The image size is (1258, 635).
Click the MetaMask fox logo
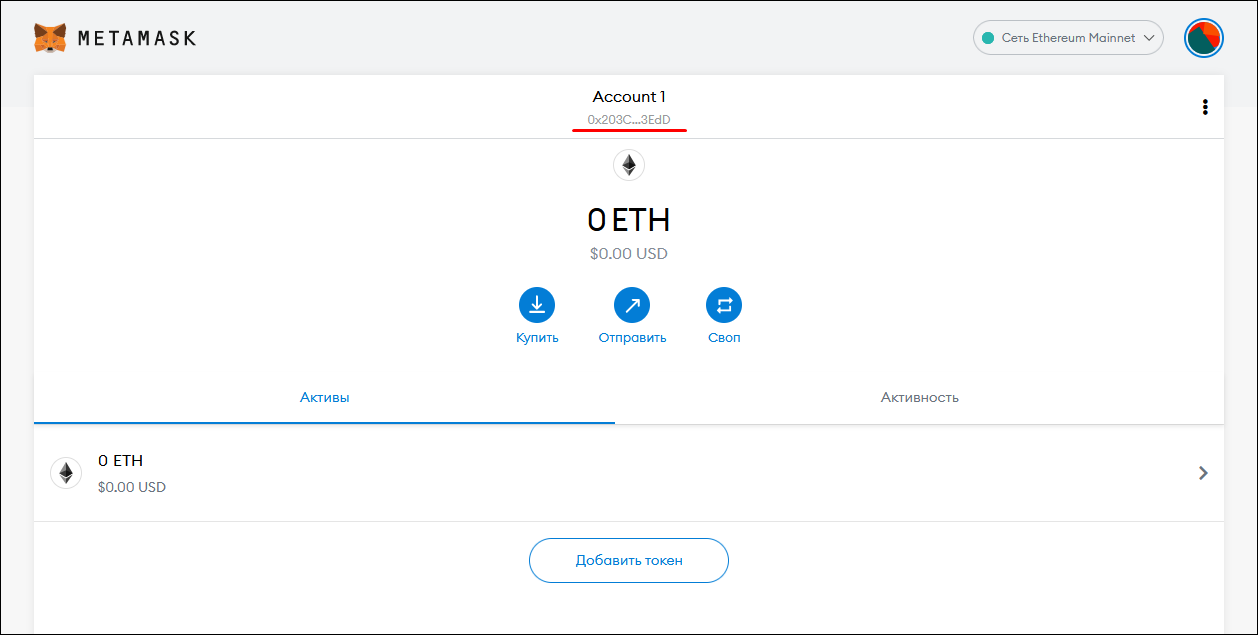50,38
